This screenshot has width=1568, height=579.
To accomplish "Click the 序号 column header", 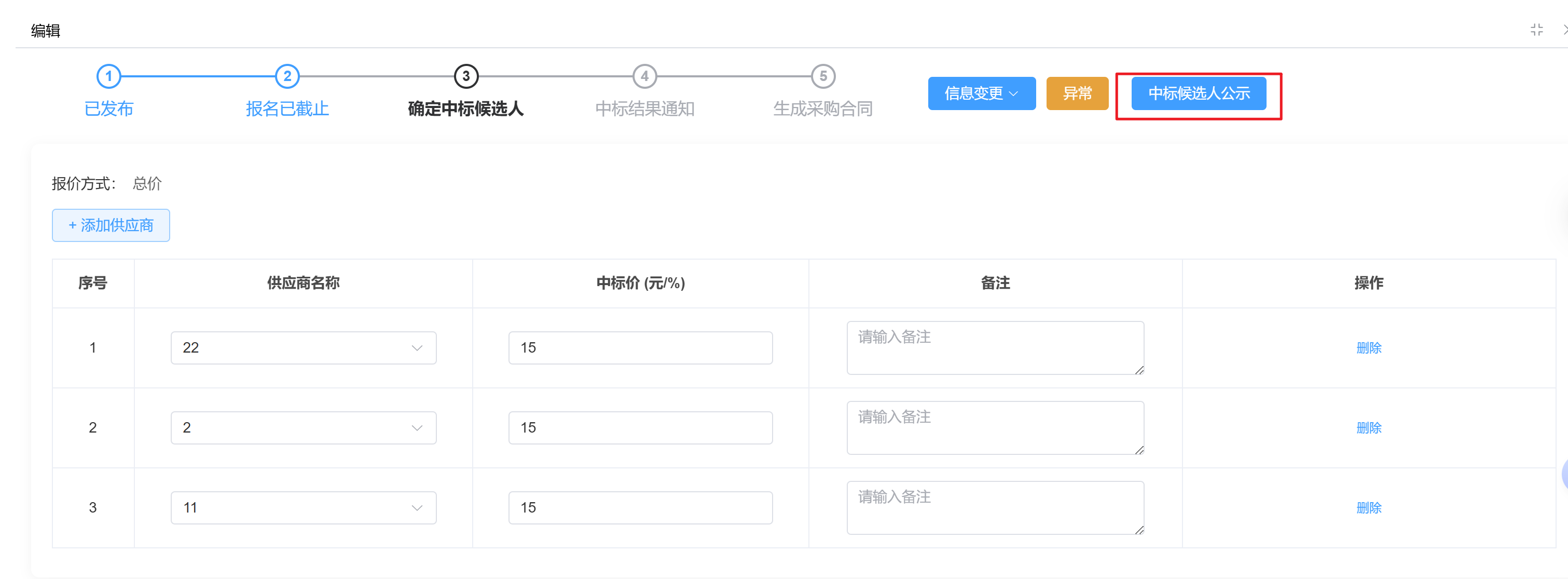I will pos(92,283).
